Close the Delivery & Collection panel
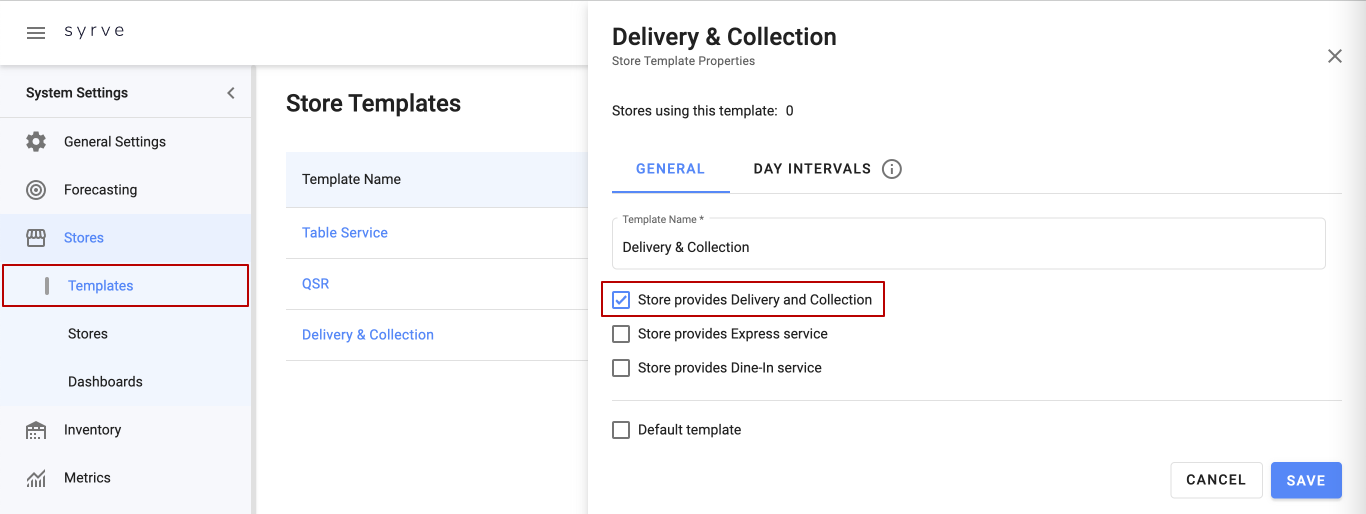1366x514 pixels. 1334,56
